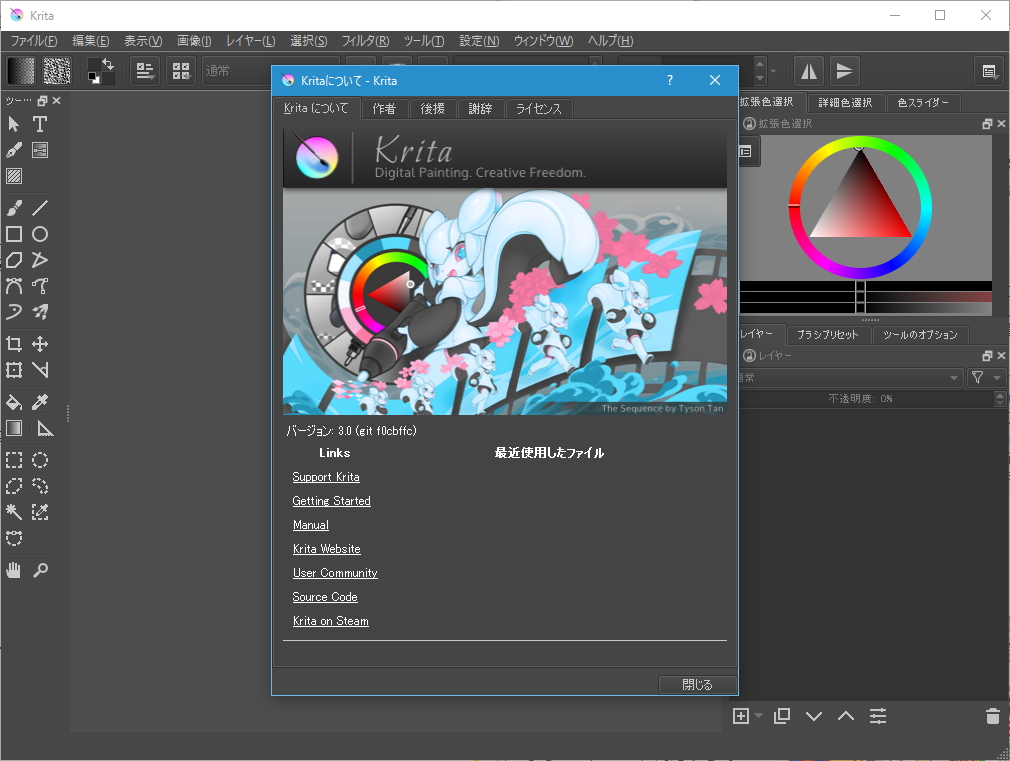1010x761 pixels.
Task: Select the Move tool
Action: pos(40,343)
